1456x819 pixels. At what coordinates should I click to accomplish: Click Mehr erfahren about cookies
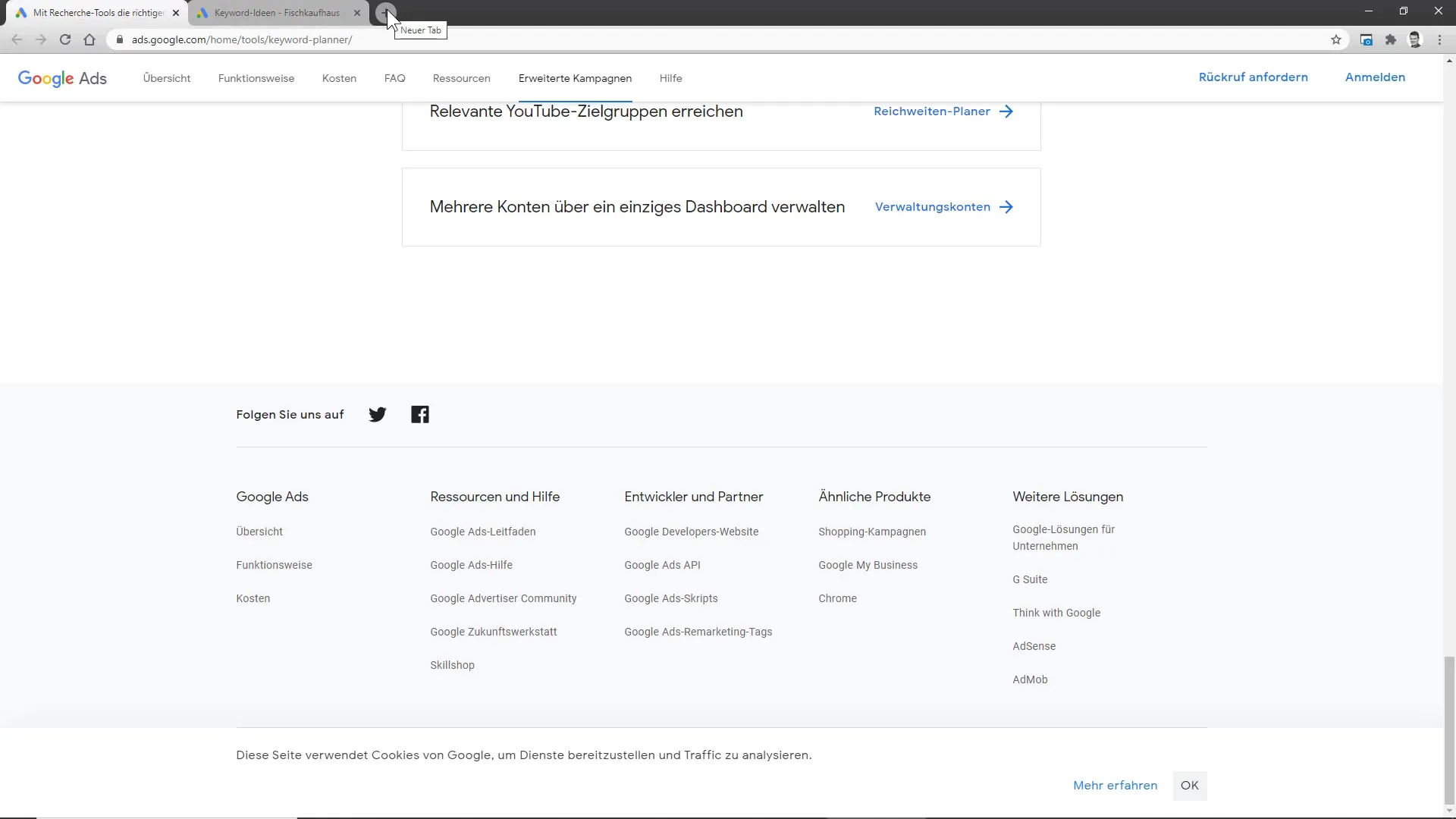coord(1115,786)
